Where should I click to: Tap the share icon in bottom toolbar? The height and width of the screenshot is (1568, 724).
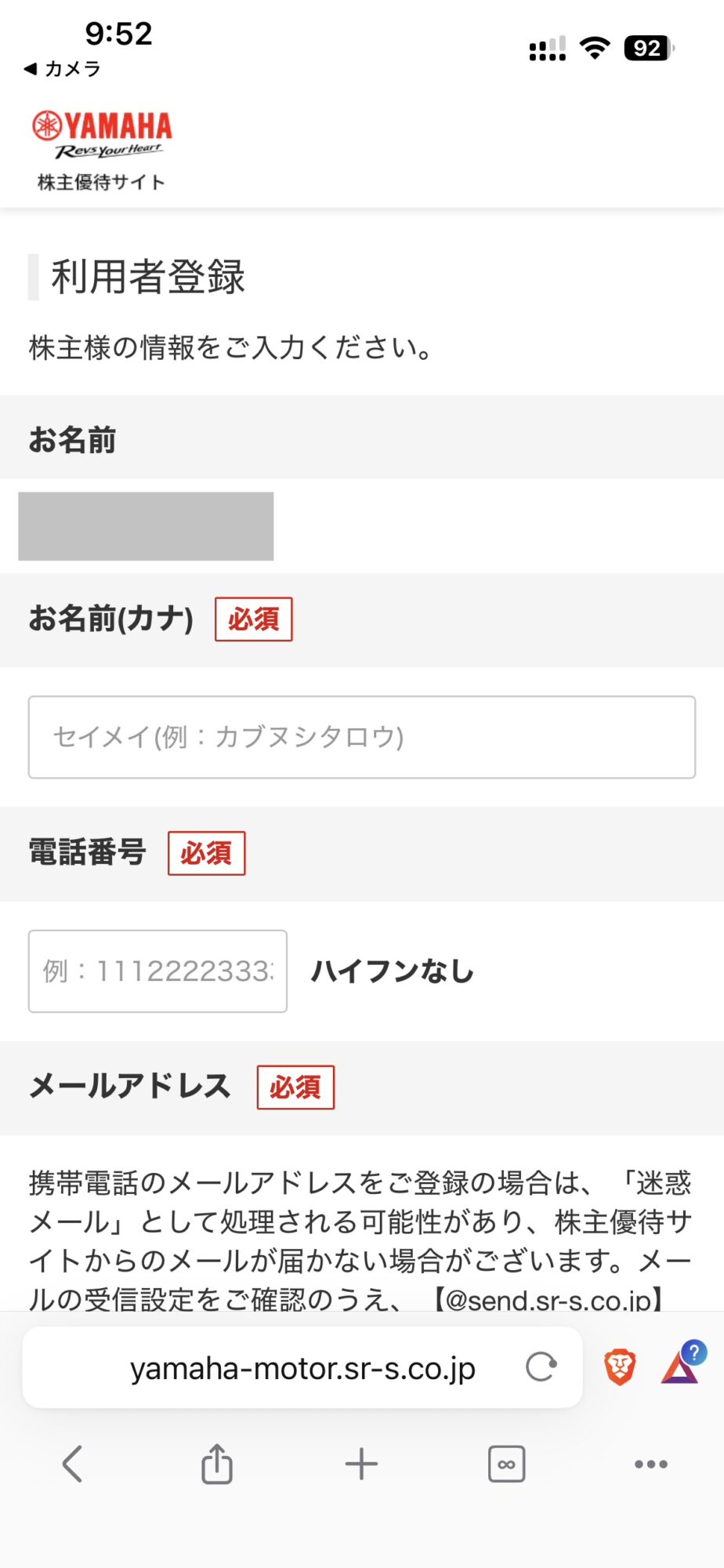click(x=217, y=1464)
